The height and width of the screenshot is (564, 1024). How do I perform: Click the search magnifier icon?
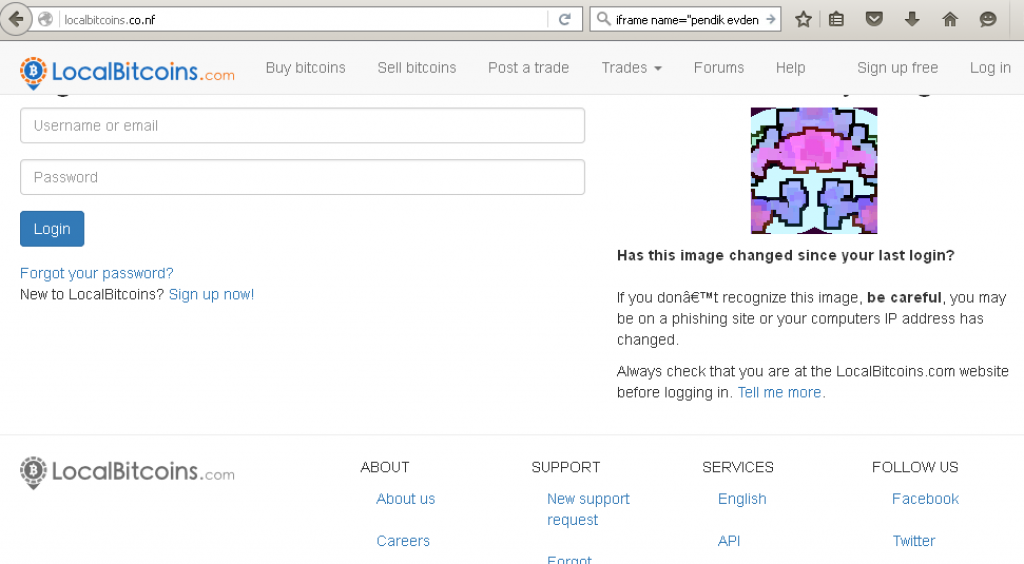coord(604,20)
